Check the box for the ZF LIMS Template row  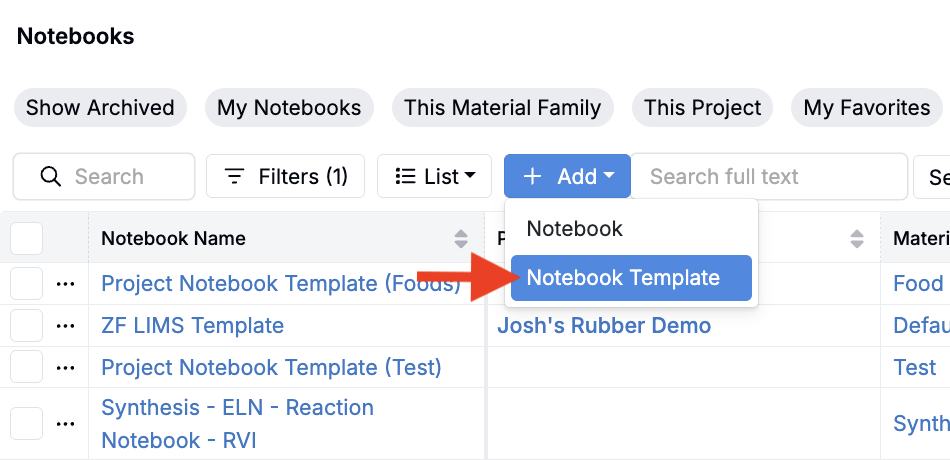click(27, 326)
